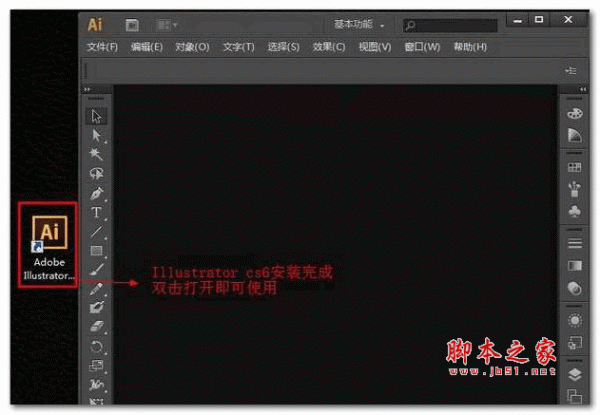Open the 选择(S) menu
Screen dimensions: 600x415
pyautogui.click(x=283, y=47)
